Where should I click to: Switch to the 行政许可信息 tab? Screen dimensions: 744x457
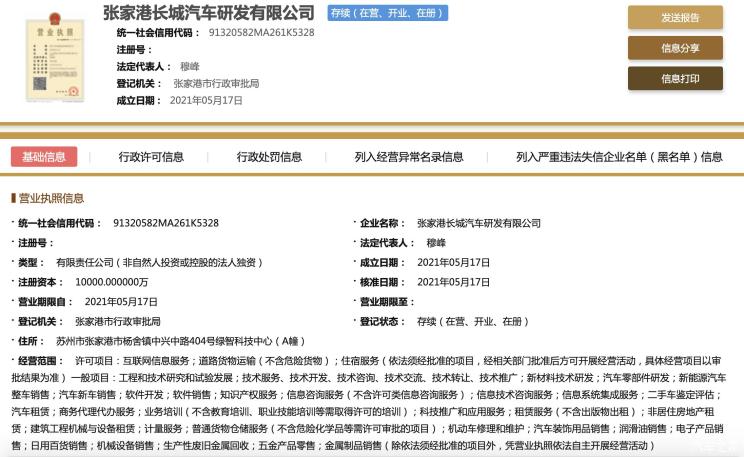pyautogui.click(x=151, y=156)
